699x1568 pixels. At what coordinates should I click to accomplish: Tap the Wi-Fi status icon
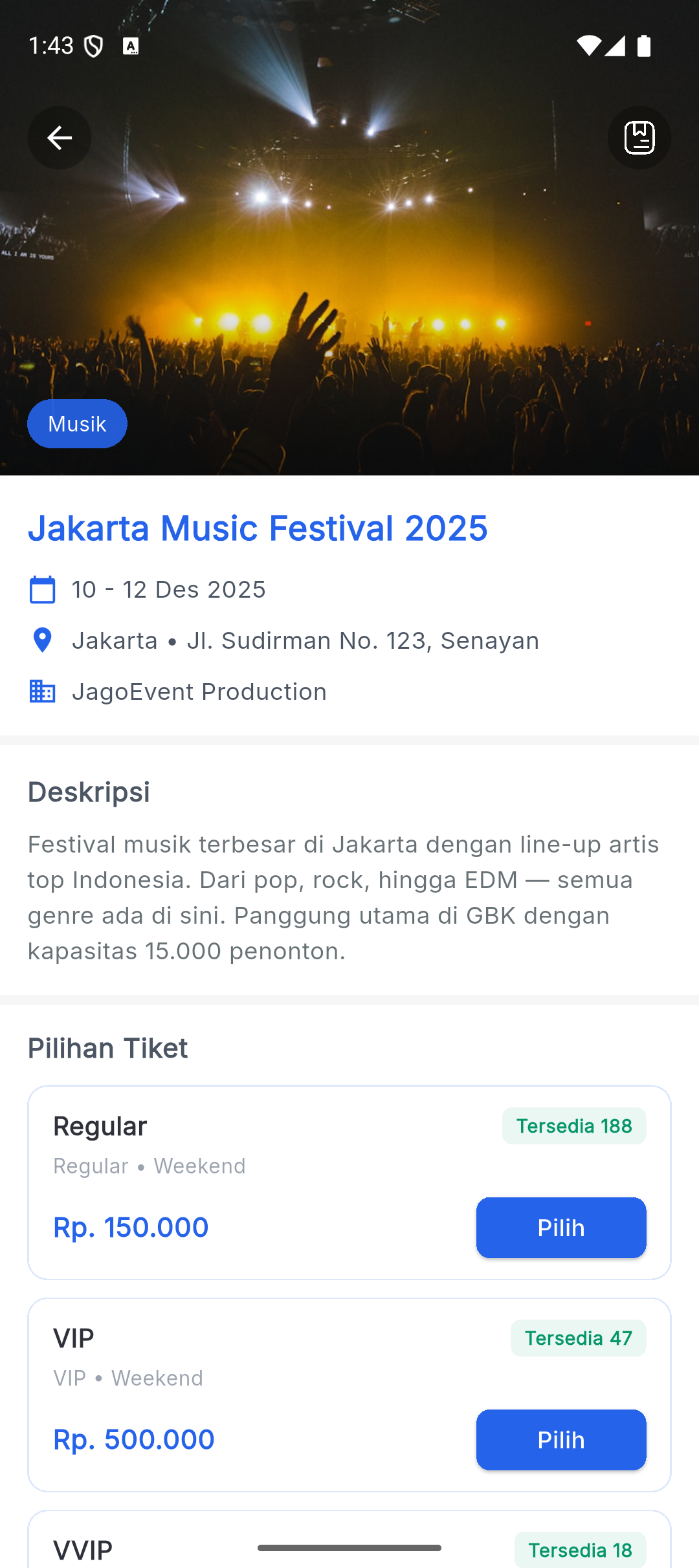point(588,47)
